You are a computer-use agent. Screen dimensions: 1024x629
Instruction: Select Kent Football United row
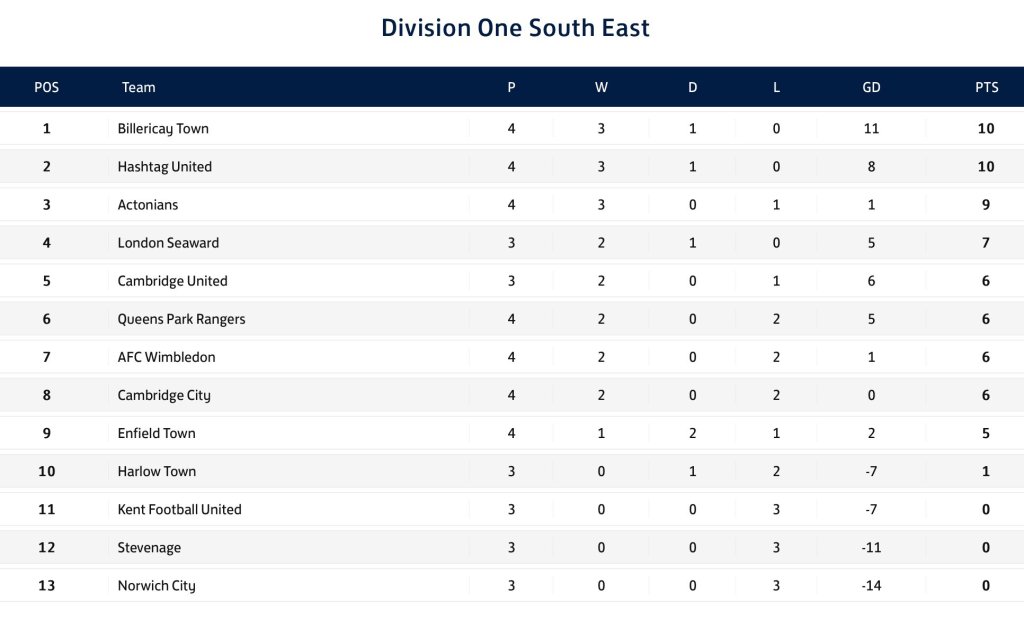179,509
